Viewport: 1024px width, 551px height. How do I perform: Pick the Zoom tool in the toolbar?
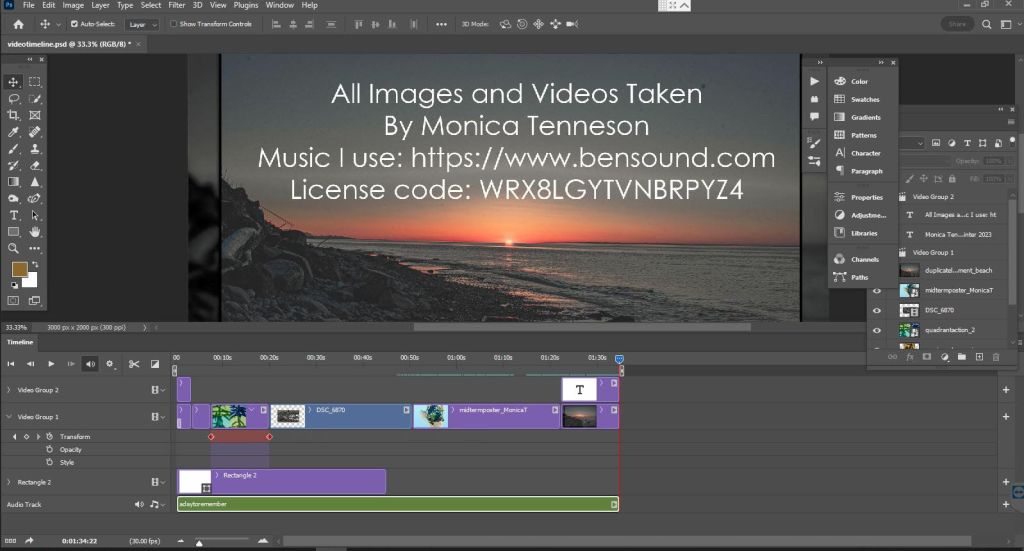click(14, 248)
